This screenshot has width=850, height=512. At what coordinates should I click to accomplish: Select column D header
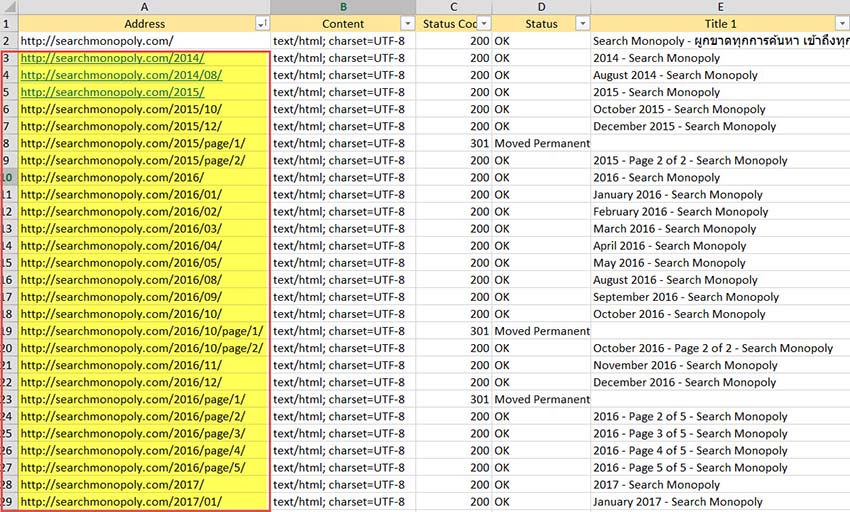pos(541,7)
